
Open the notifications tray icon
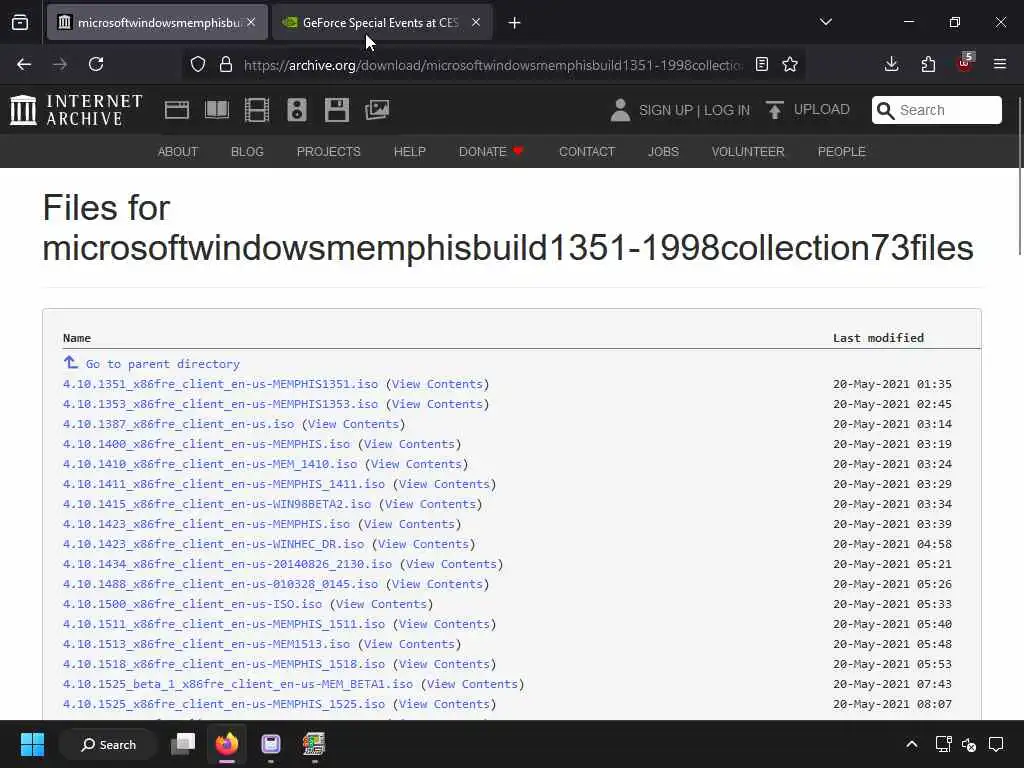click(996, 744)
